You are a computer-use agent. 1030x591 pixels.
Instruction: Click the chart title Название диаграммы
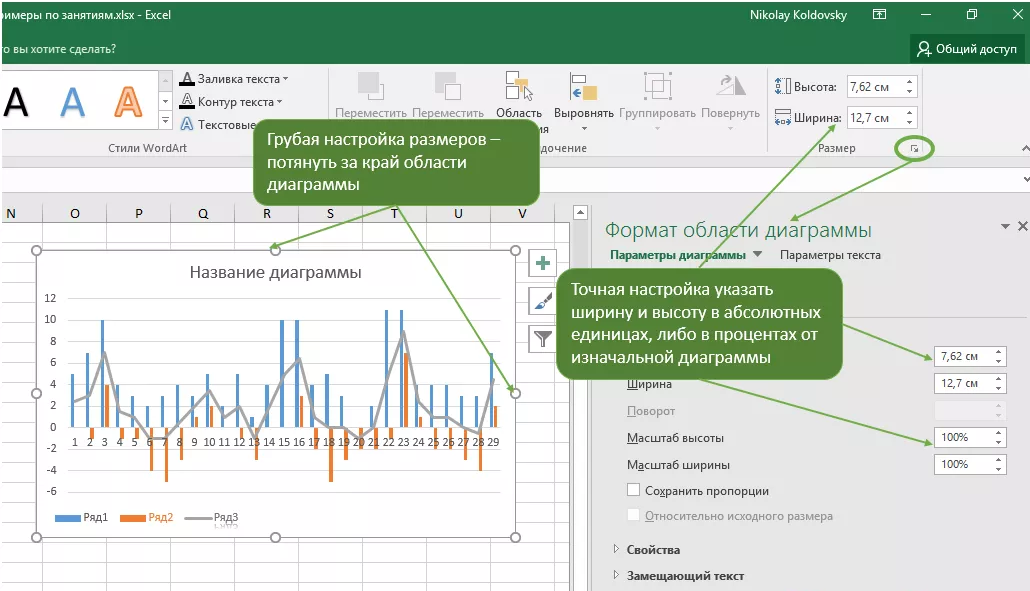(275, 272)
